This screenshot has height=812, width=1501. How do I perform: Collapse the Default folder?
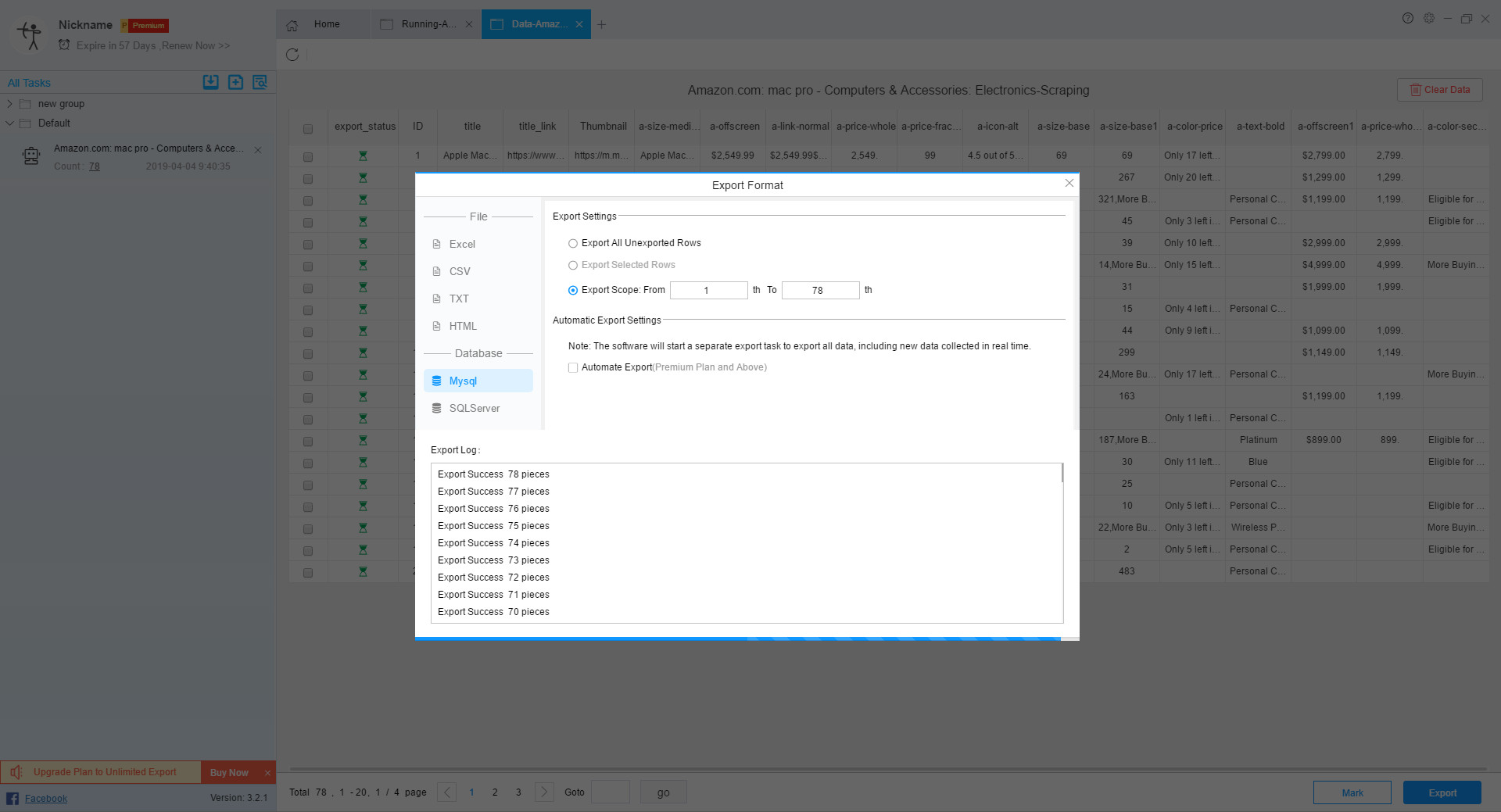[x=9, y=123]
